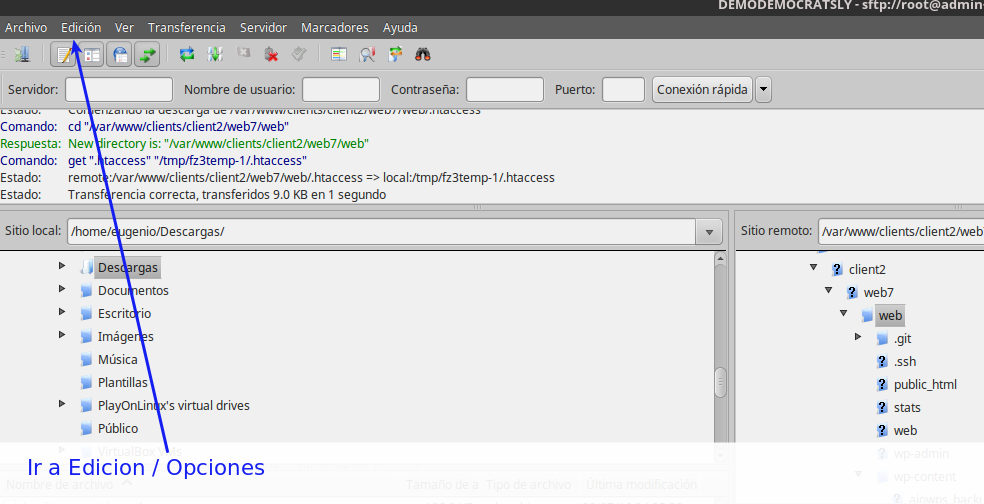Open the Sitio local path dropdown
Image resolution: width=984 pixels, height=504 pixels.
(x=709, y=232)
